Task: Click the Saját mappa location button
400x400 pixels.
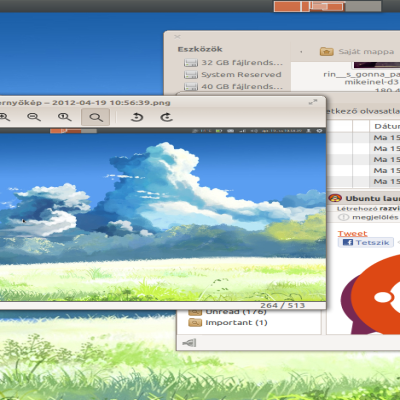Action: coord(357,51)
